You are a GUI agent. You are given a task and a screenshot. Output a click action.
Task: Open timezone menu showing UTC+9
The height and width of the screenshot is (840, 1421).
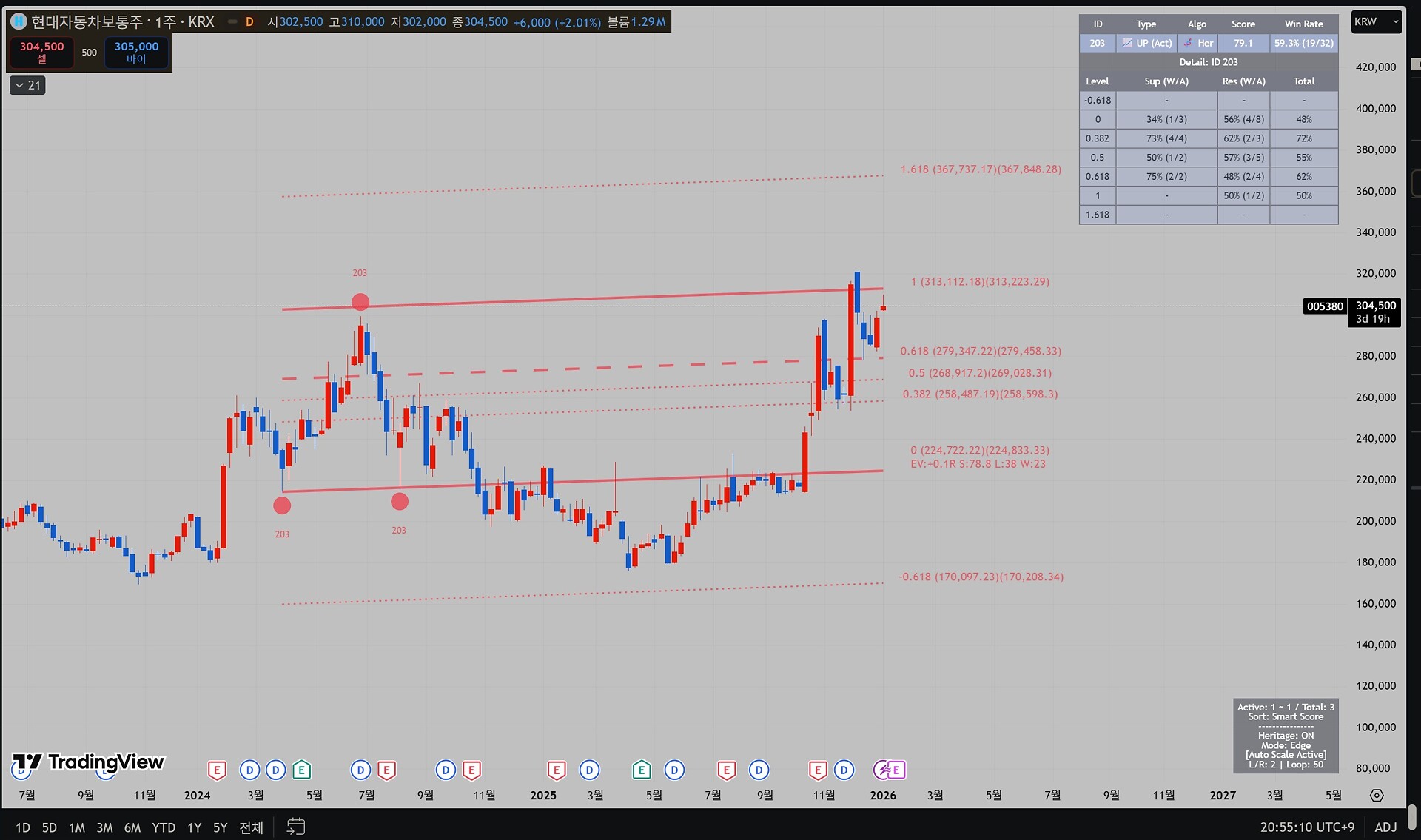point(1307,827)
